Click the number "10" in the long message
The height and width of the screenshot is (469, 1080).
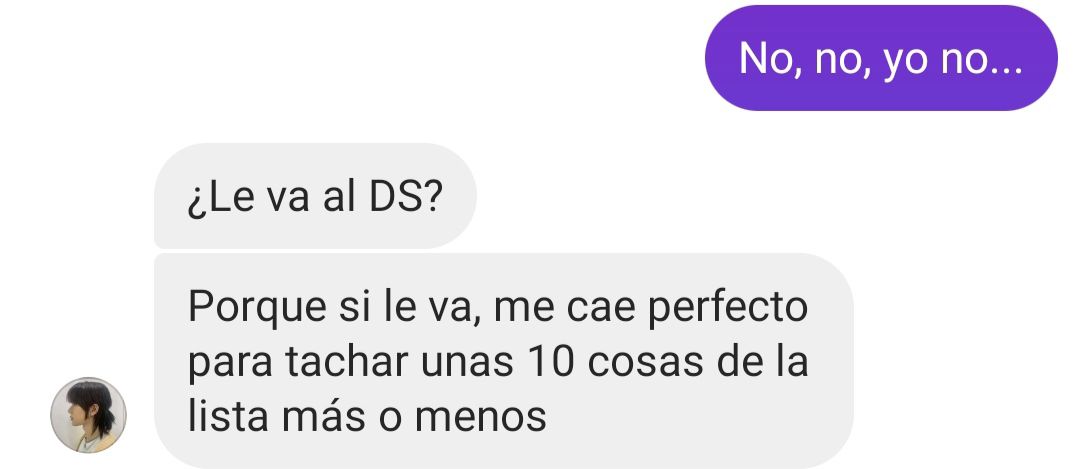[x=552, y=362]
